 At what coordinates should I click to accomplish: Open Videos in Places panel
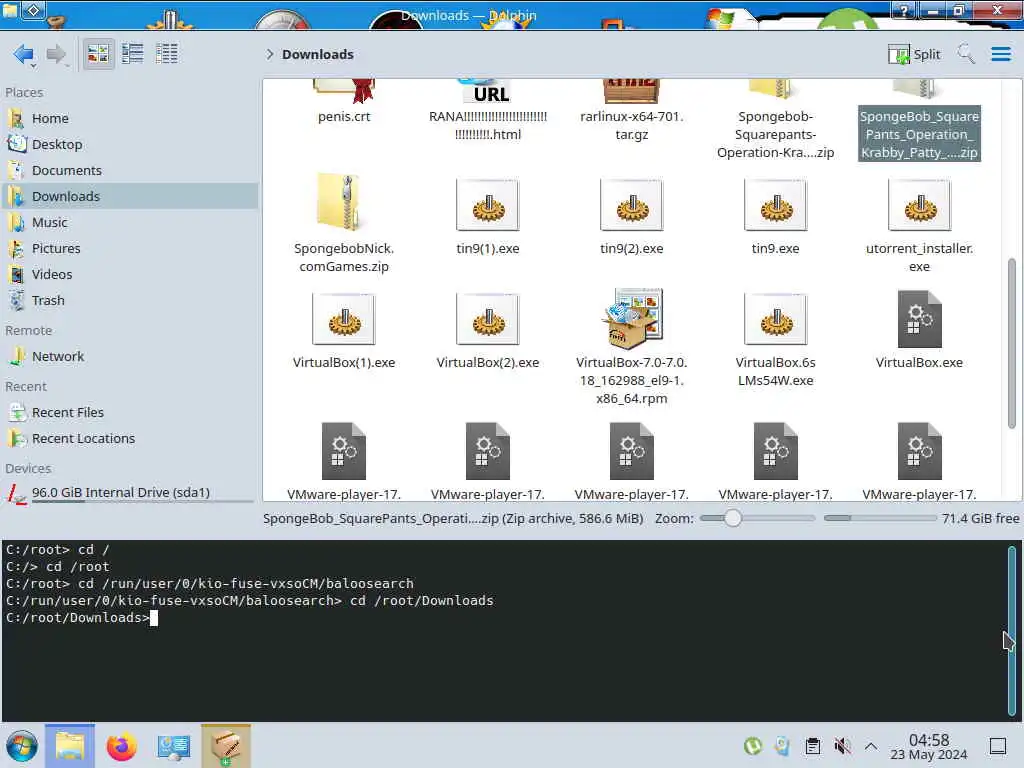(129, 274)
